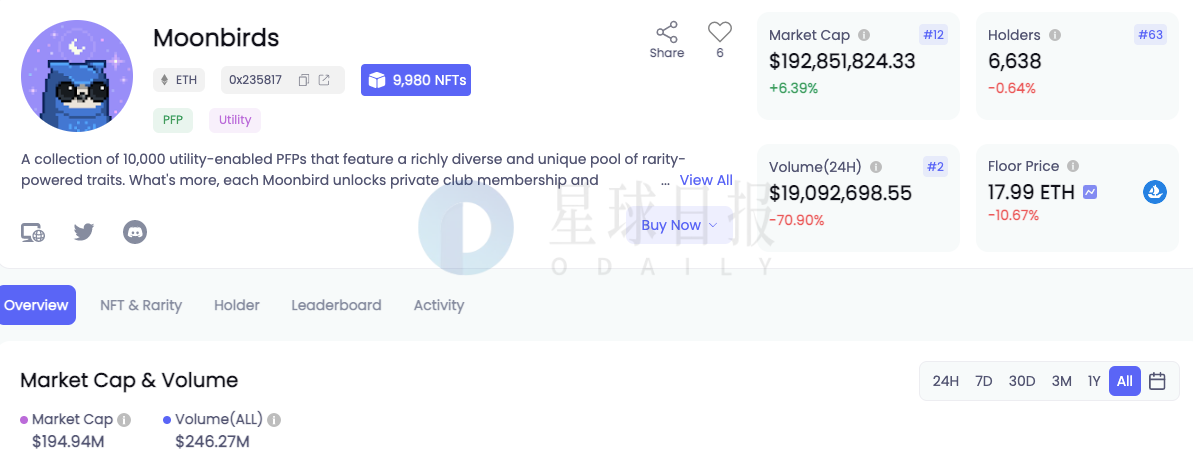Toggle the Volume(ALL) chart legend
Image resolution: width=1193 pixels, height=455 pixels.
[x=214, y=420]
